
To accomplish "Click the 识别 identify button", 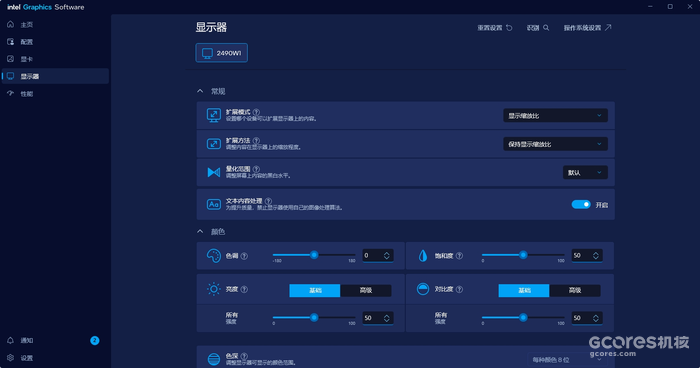I will point(538,28).
